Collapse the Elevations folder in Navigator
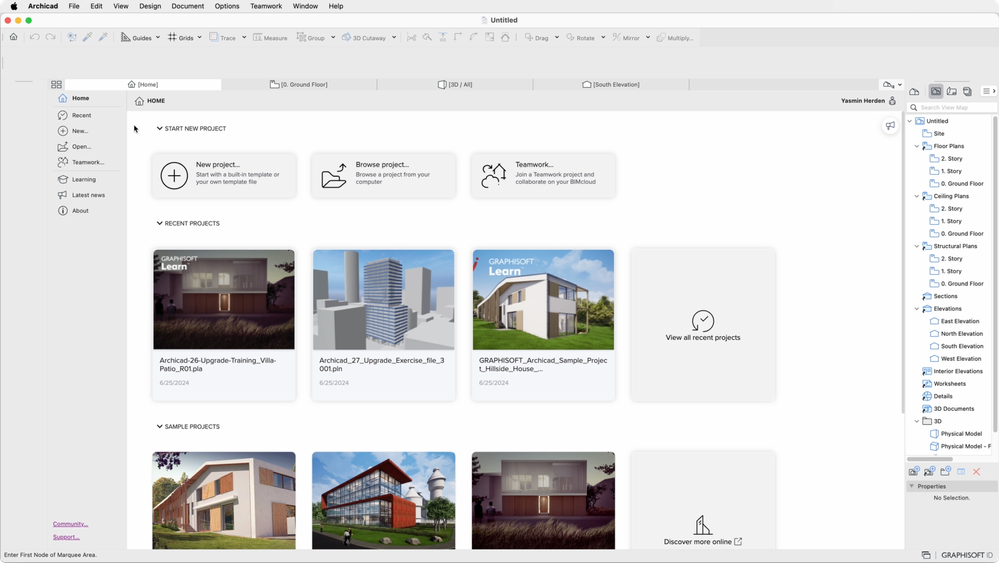 [917, 308]
